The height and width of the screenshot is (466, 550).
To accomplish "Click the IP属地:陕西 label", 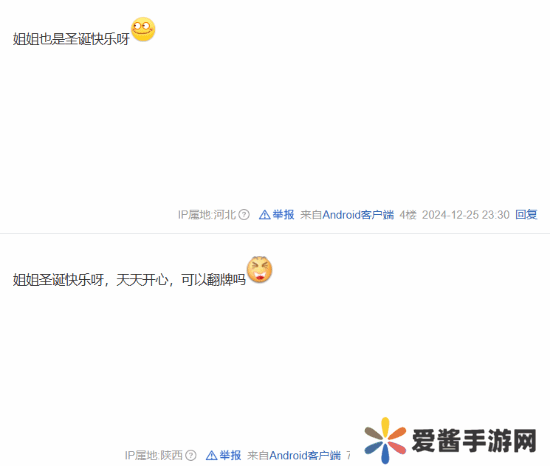I will click(154, 455).
